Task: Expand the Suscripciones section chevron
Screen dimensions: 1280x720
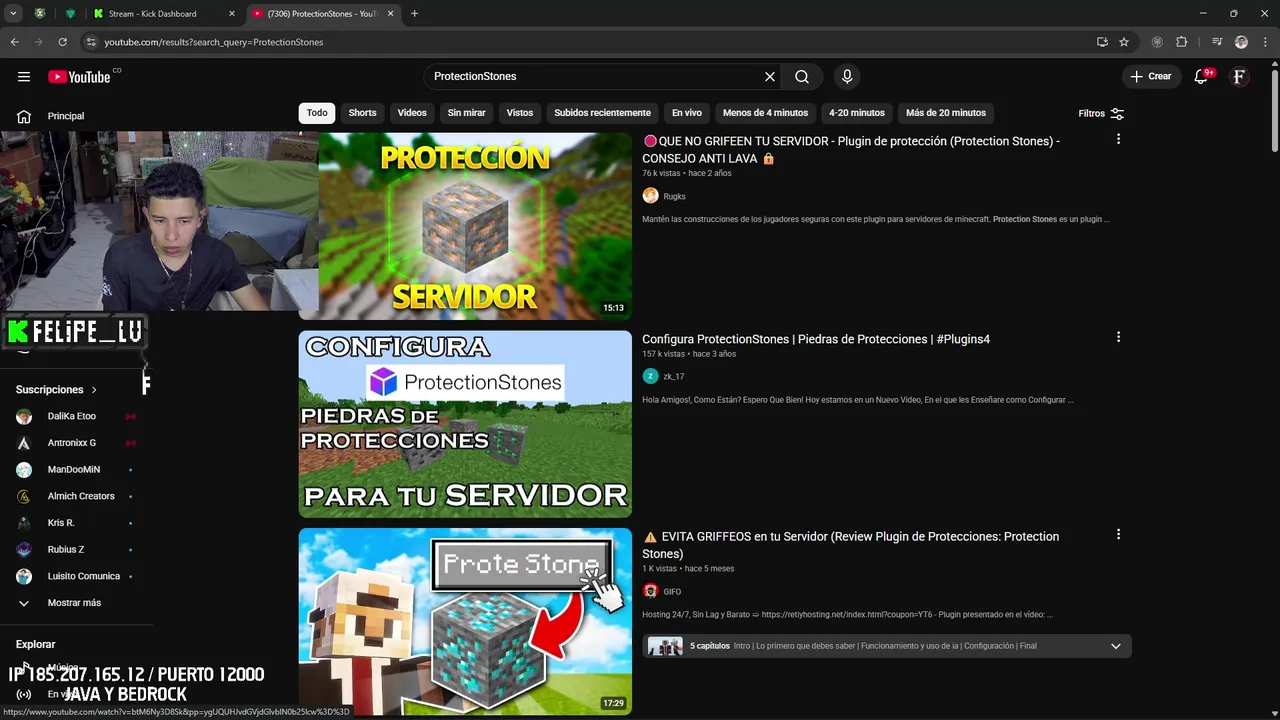Action: coord(94,390)
